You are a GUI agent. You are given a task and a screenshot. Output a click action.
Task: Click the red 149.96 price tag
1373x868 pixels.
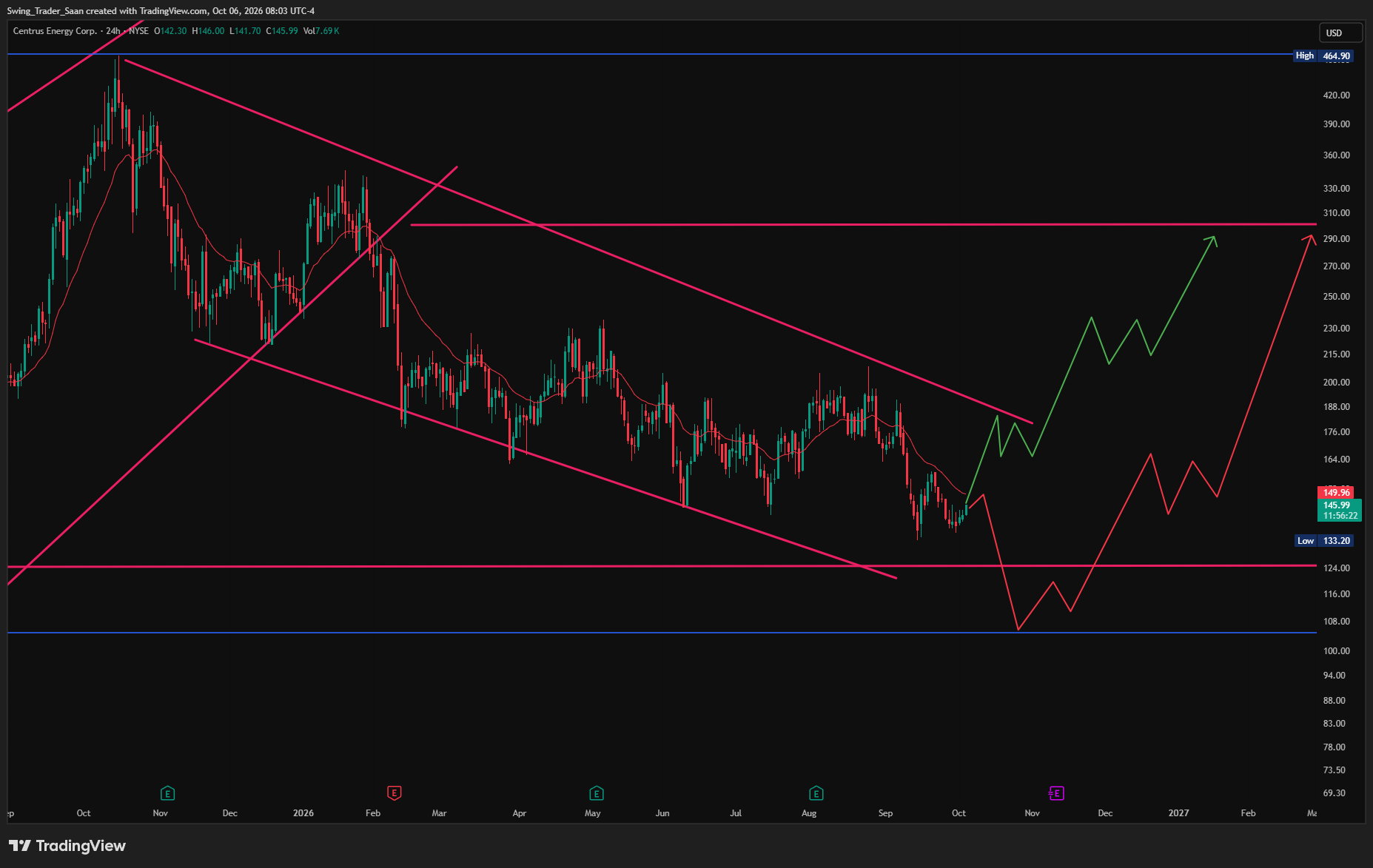(1336, 493)
